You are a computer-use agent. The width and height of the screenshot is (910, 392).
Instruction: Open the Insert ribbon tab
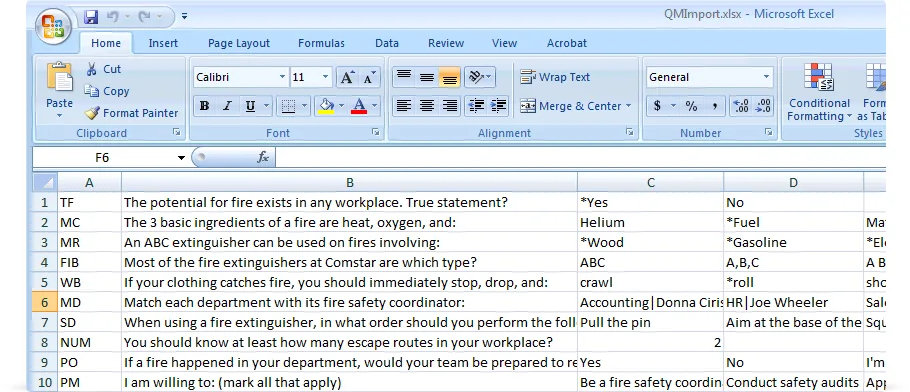[x=163, y=43]
